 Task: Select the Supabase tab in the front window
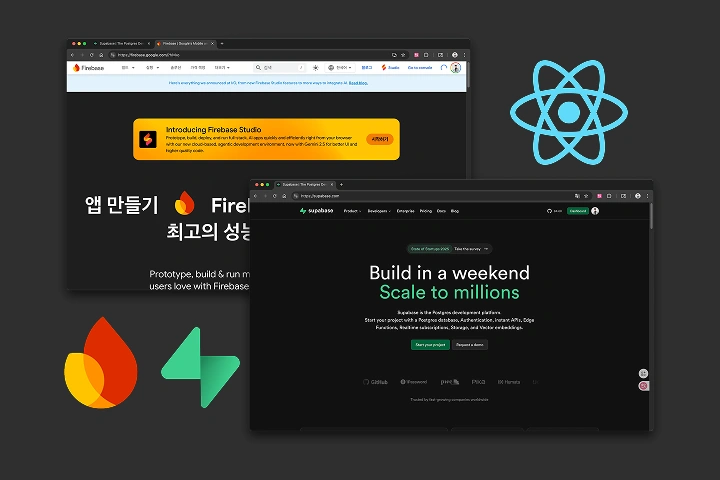pyautogui.click(x=305, y=185)
